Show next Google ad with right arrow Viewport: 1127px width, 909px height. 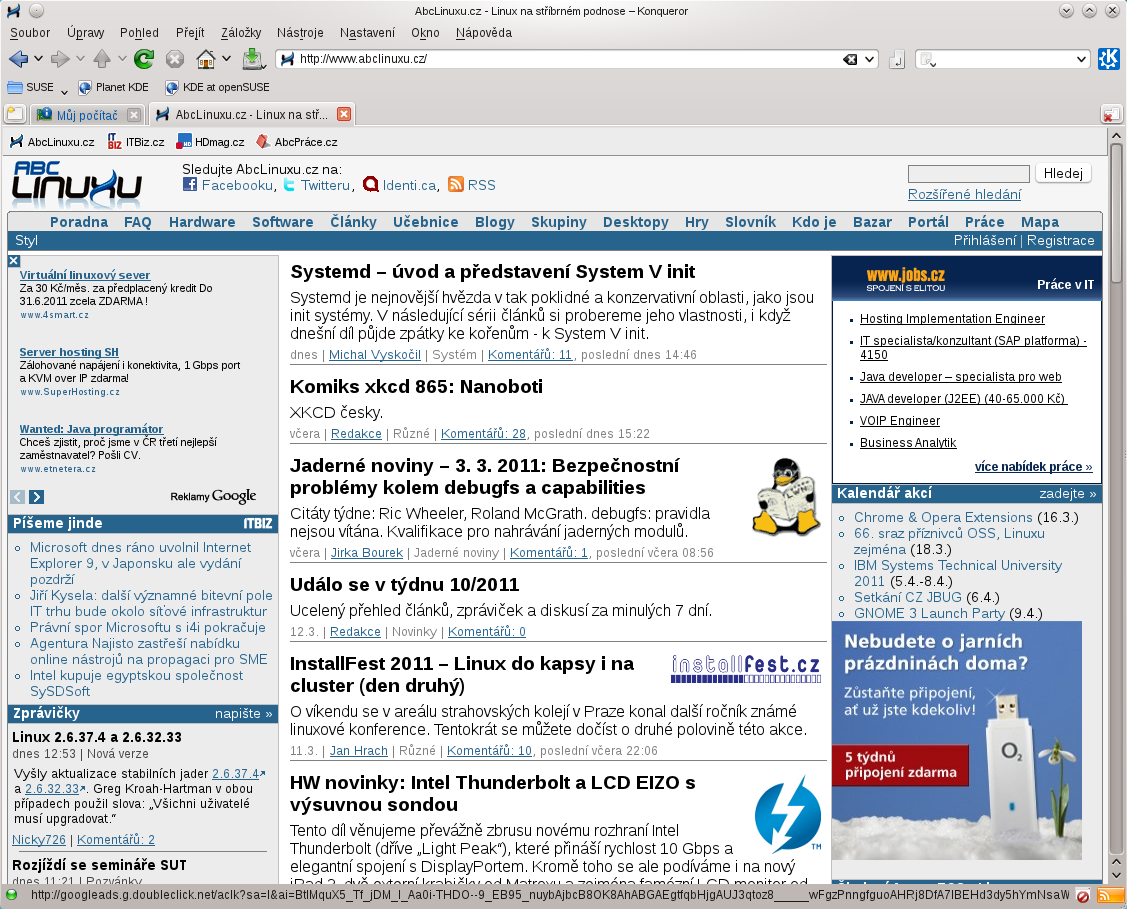click(37, 497)
